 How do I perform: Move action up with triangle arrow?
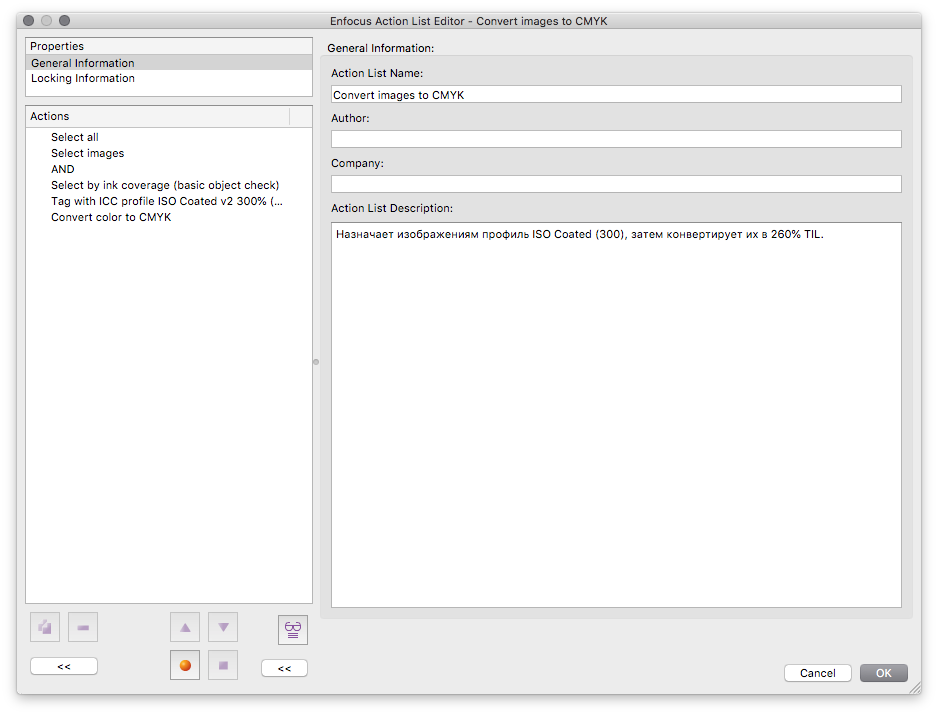coord(185,627)
